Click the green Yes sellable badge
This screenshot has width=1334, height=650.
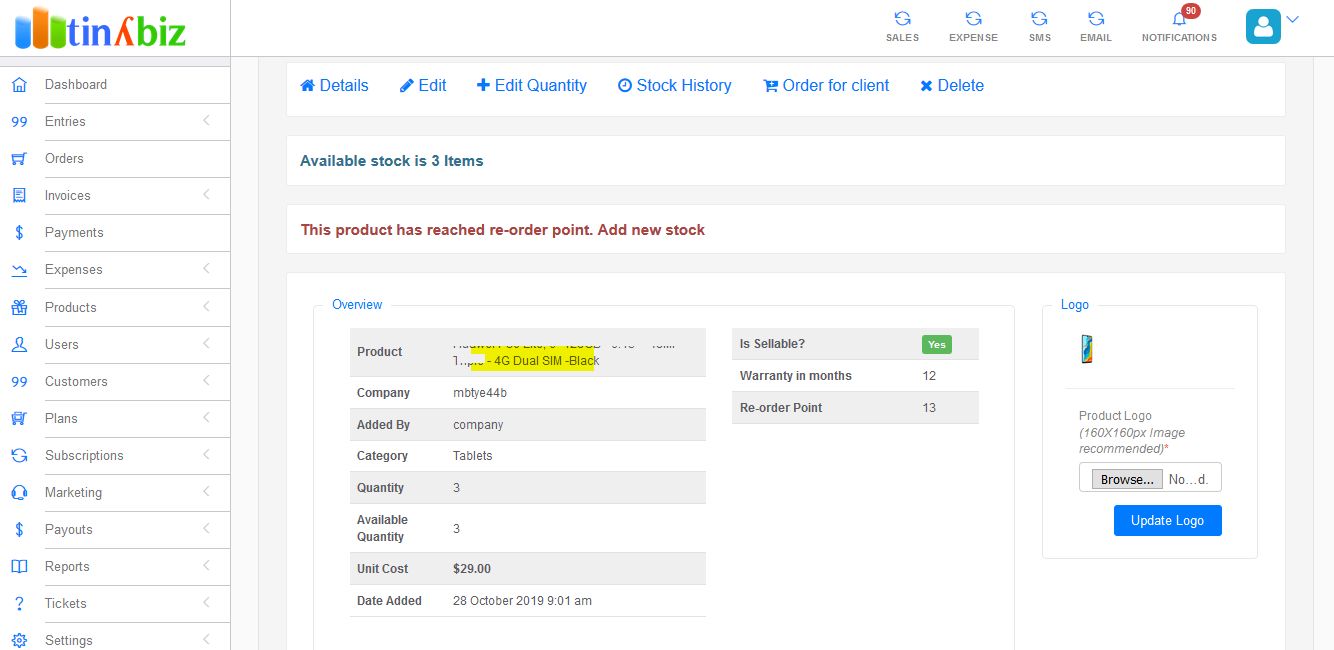[937, 344]
